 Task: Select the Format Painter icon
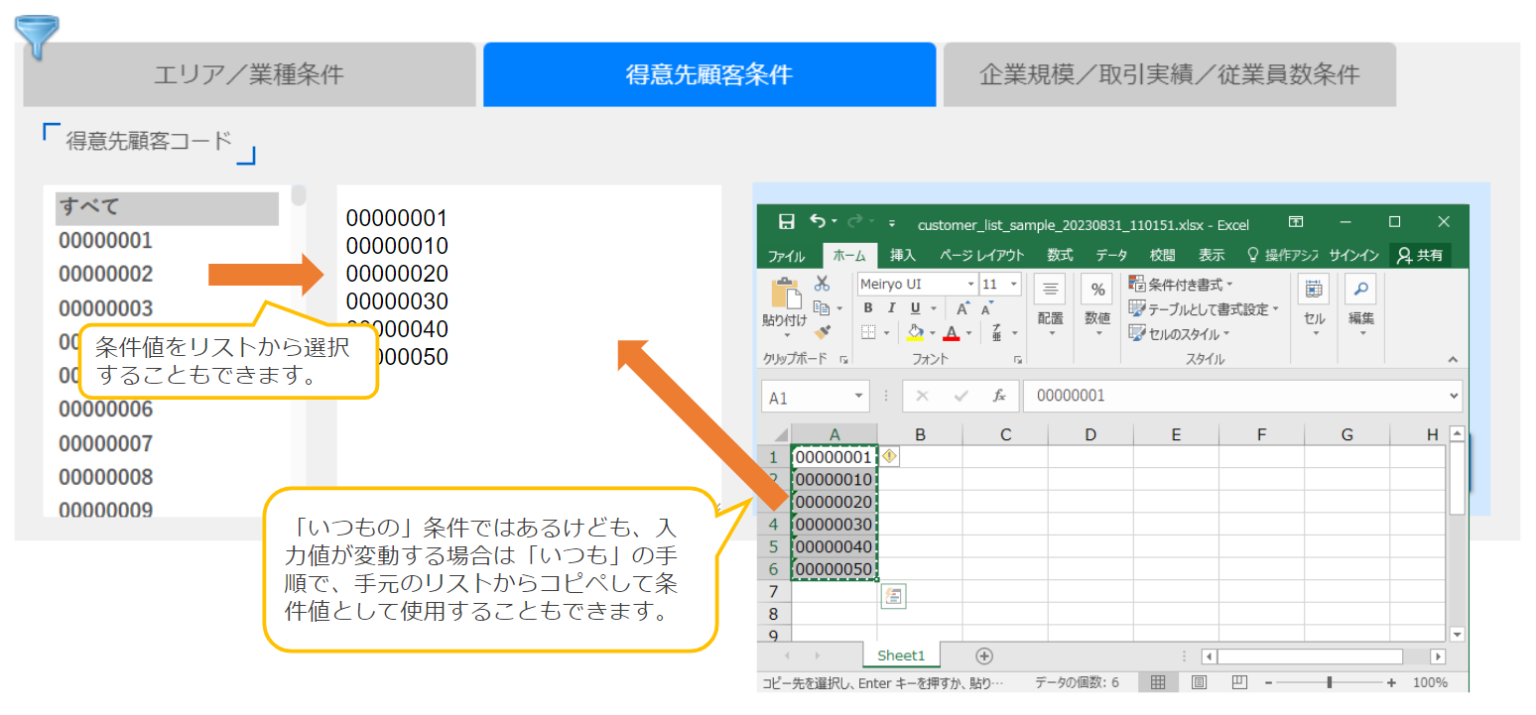[823, 332]
